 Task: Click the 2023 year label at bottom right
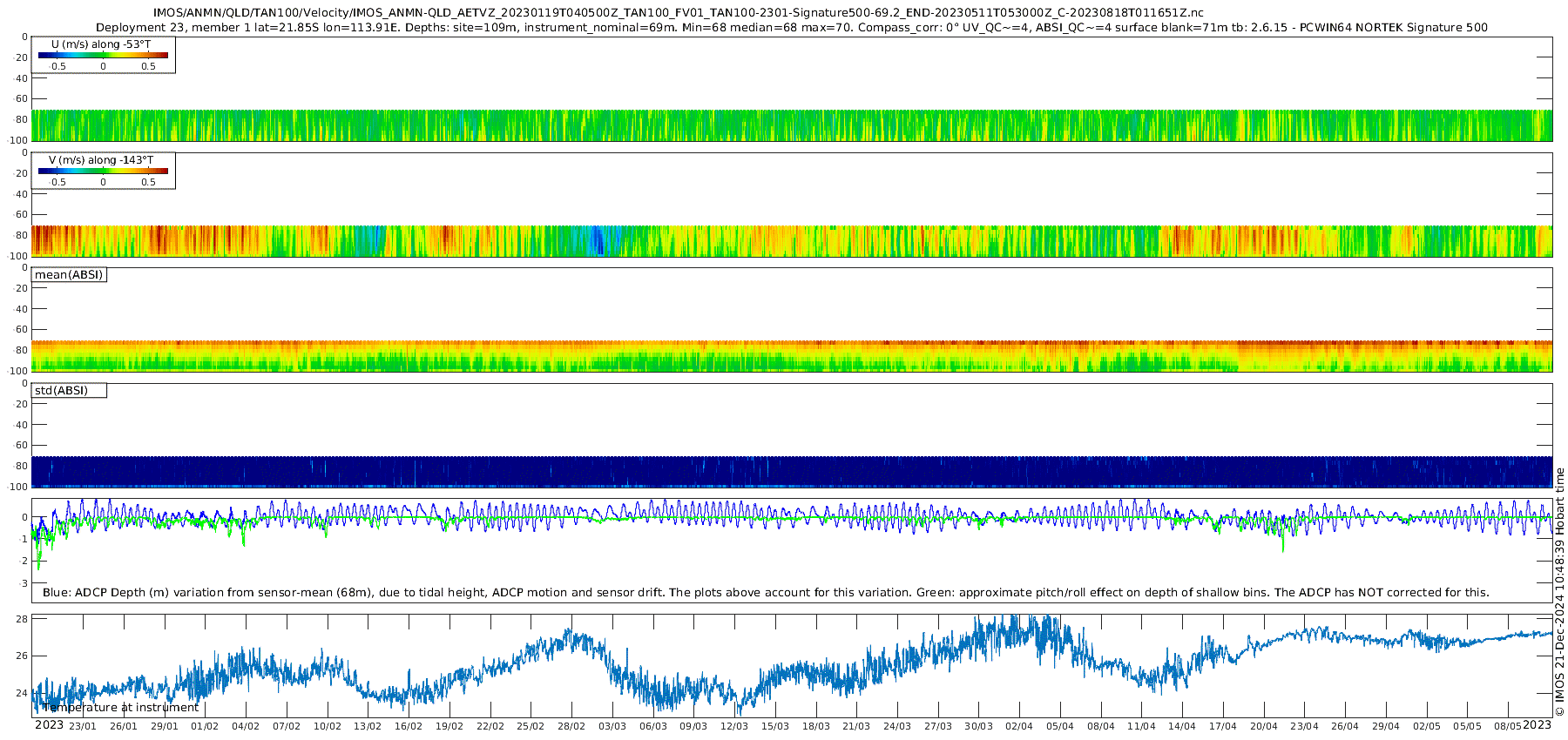click(1537, 725)
